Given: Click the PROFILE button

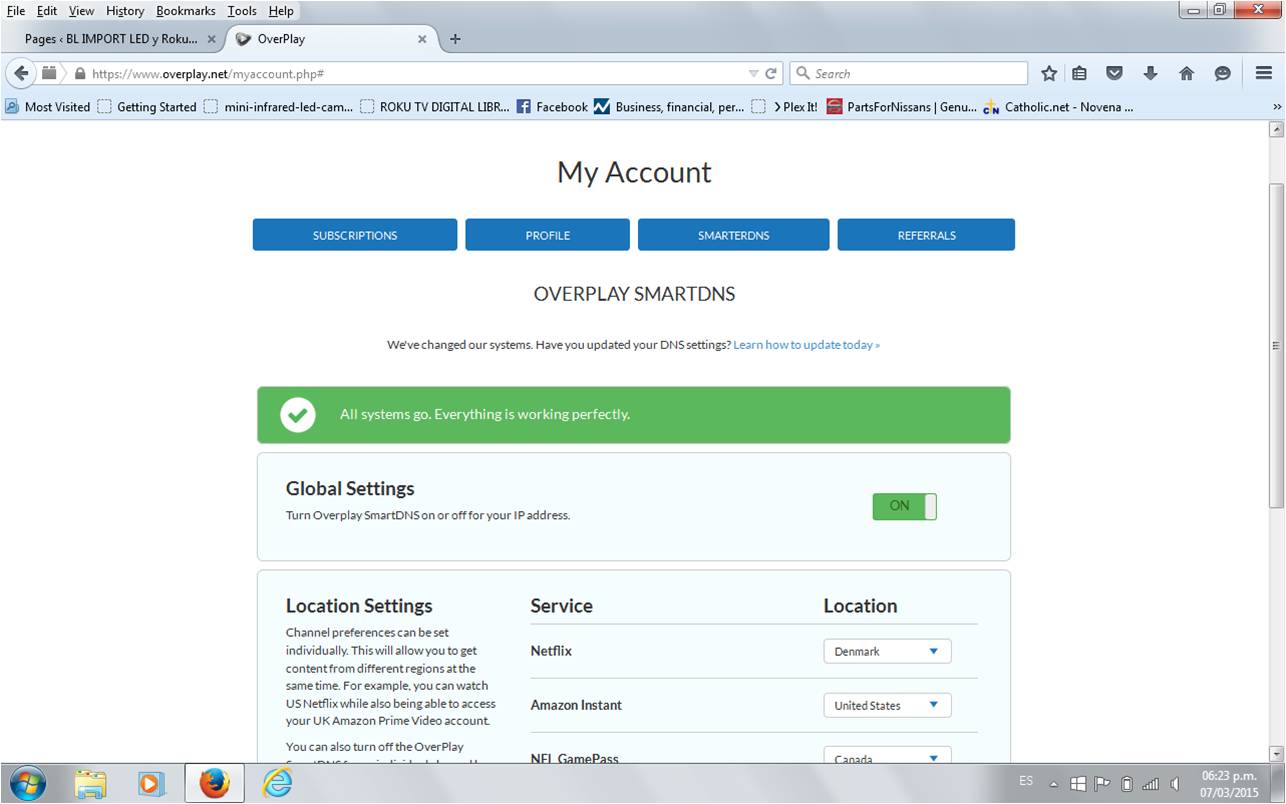Looking at the screenshot, I should pyautogui.click(x=548, y=235).
